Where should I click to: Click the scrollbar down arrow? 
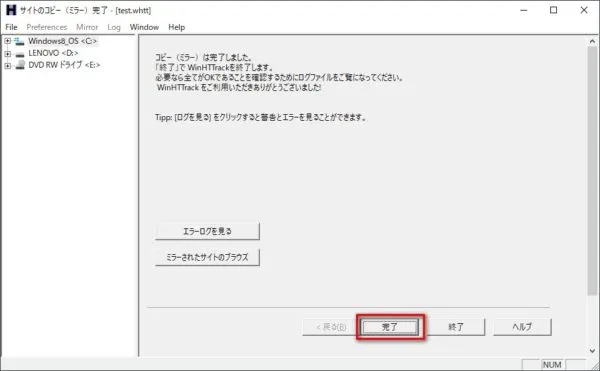(x=592, y=351)
